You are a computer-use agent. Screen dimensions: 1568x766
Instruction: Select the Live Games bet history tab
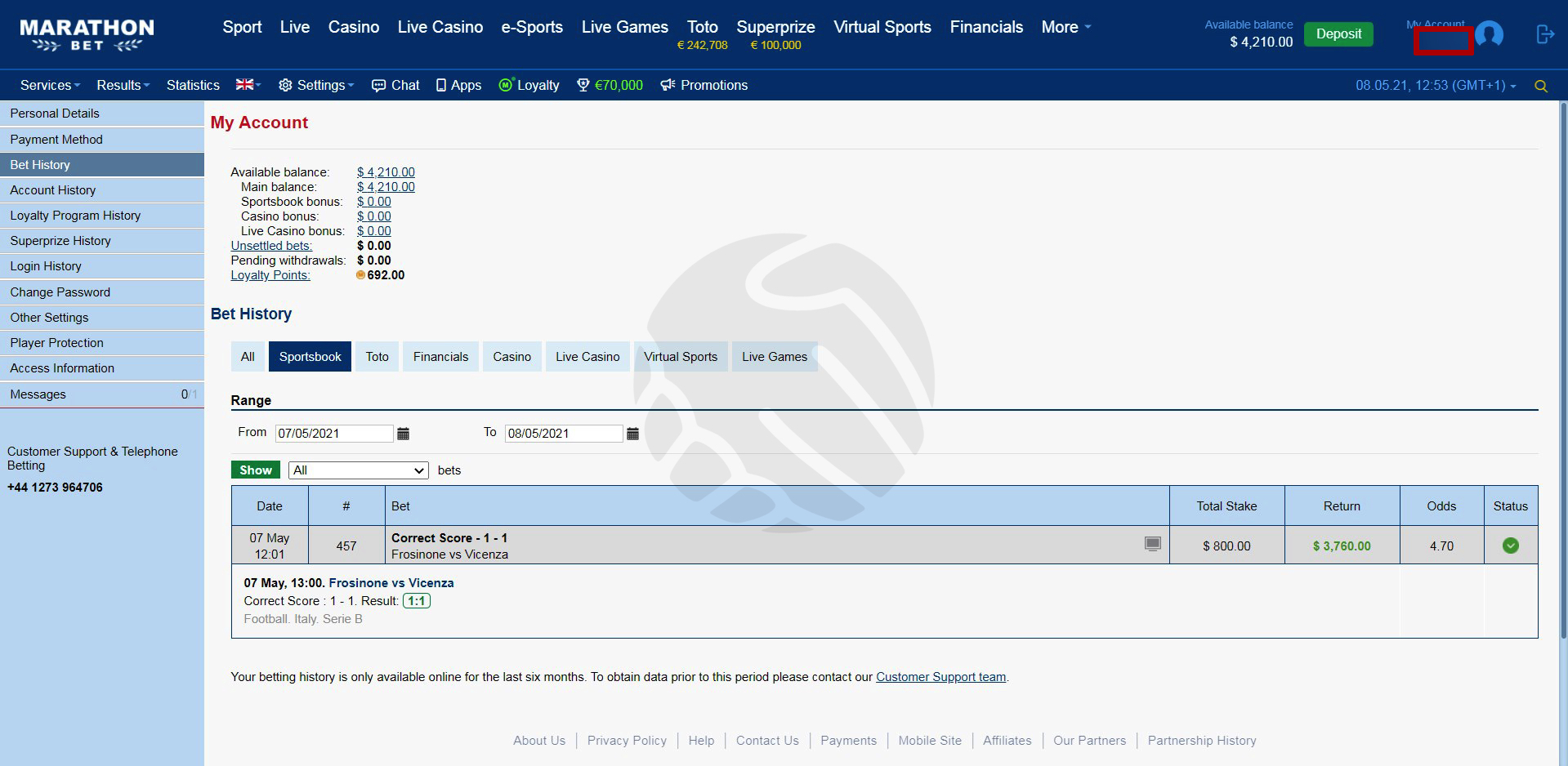(775, 357)
